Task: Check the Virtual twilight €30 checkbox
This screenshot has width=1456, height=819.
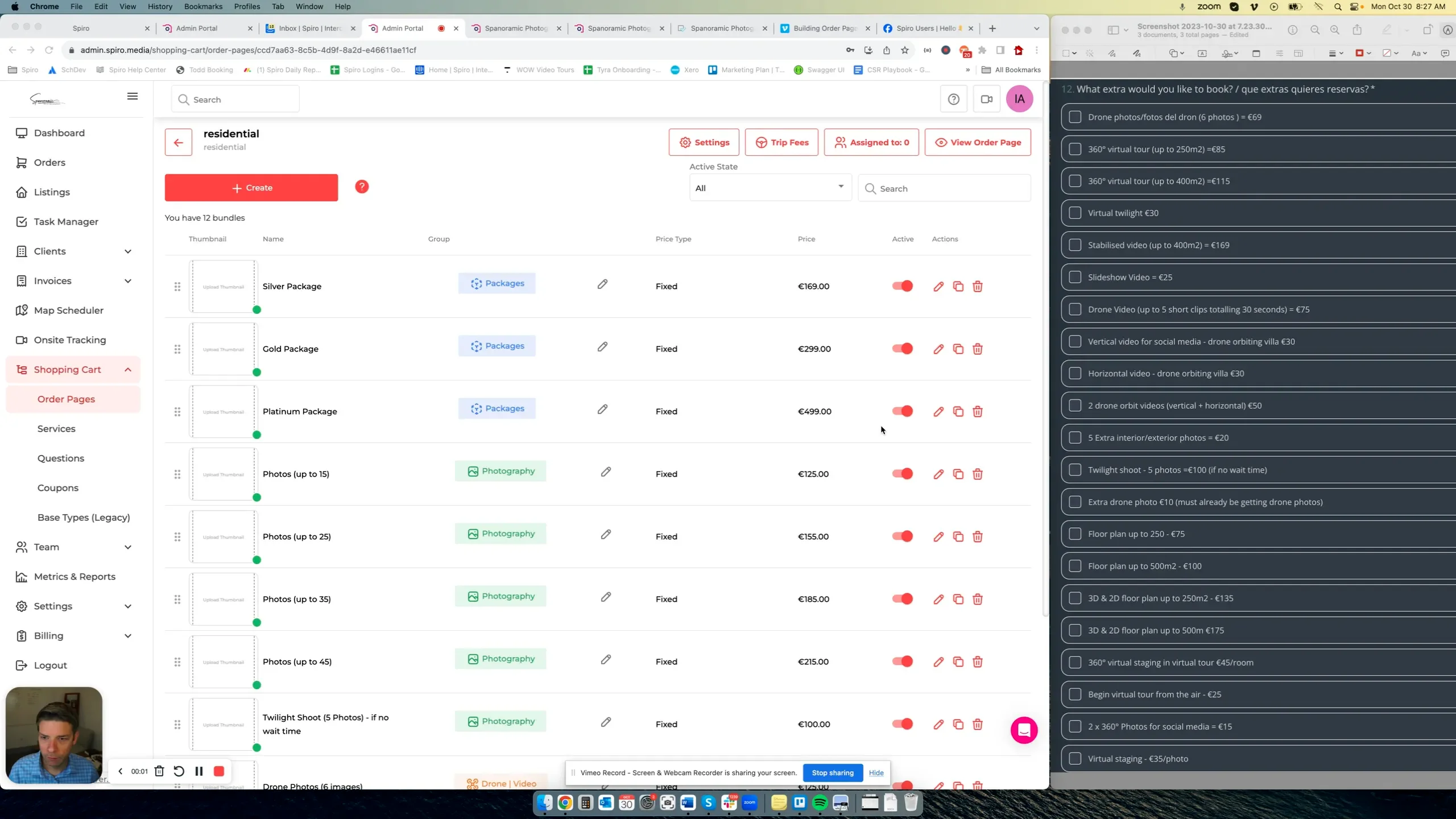Action: point(1075,212)
